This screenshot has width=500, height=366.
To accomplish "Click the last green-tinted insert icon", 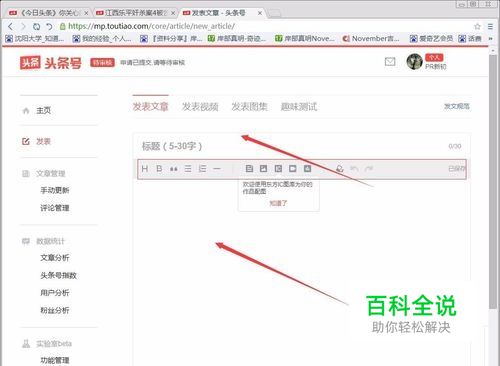I will (307, 169).
